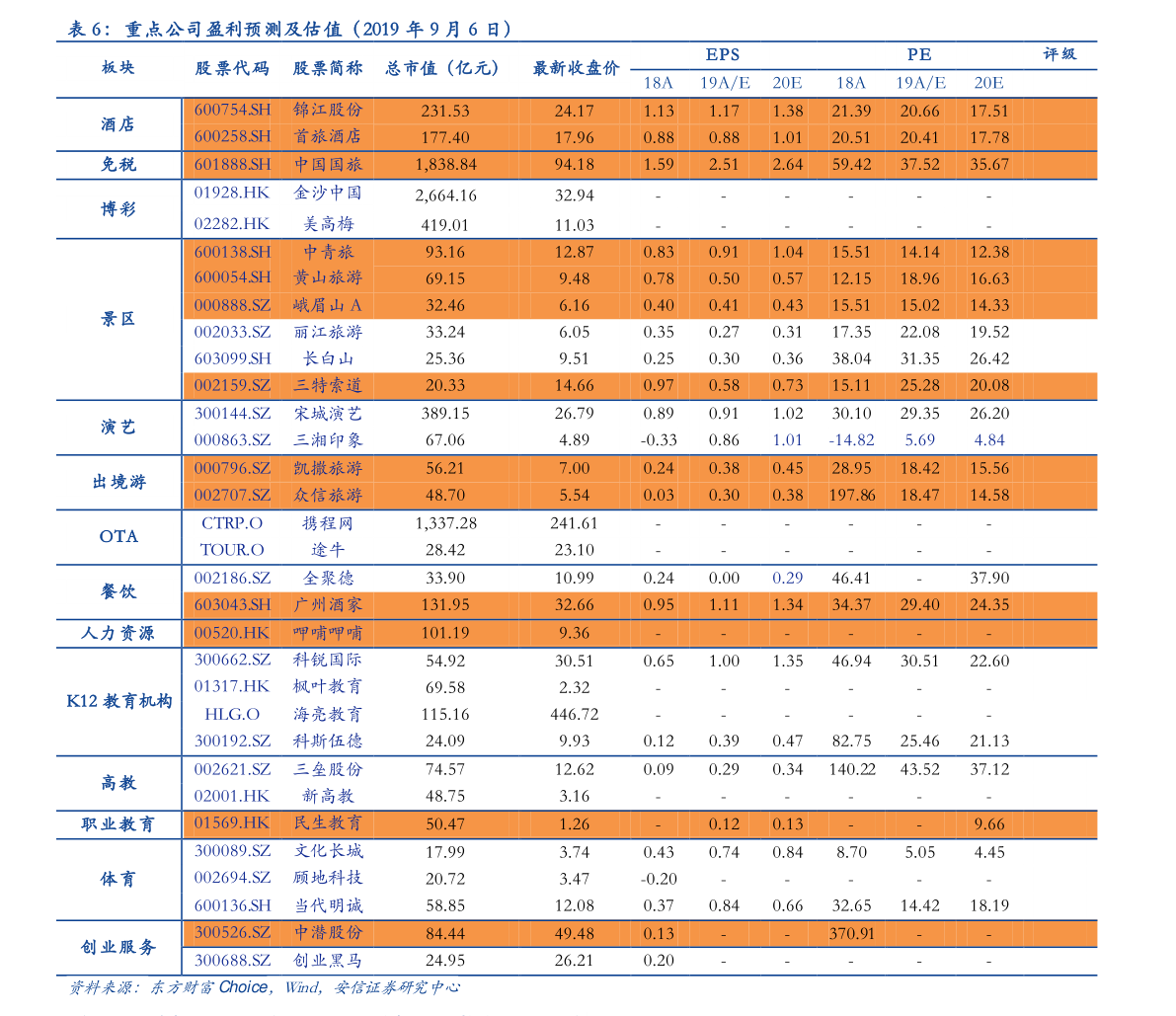Click stock code 300526.SZ
This screenshot has width=1176, height=1016.
[x=232, y=932]
